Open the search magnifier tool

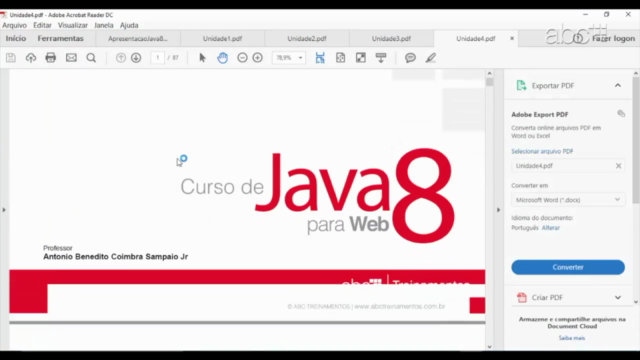tap(91, 58)
